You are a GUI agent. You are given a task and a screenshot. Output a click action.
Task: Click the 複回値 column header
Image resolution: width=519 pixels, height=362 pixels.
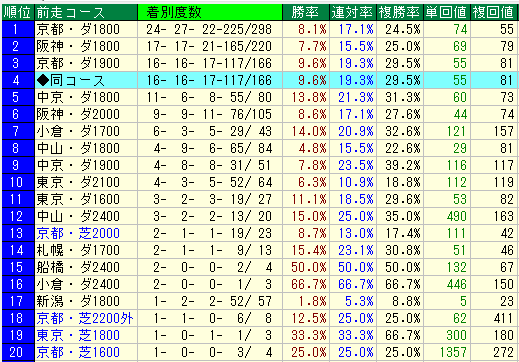pos(494,12)
